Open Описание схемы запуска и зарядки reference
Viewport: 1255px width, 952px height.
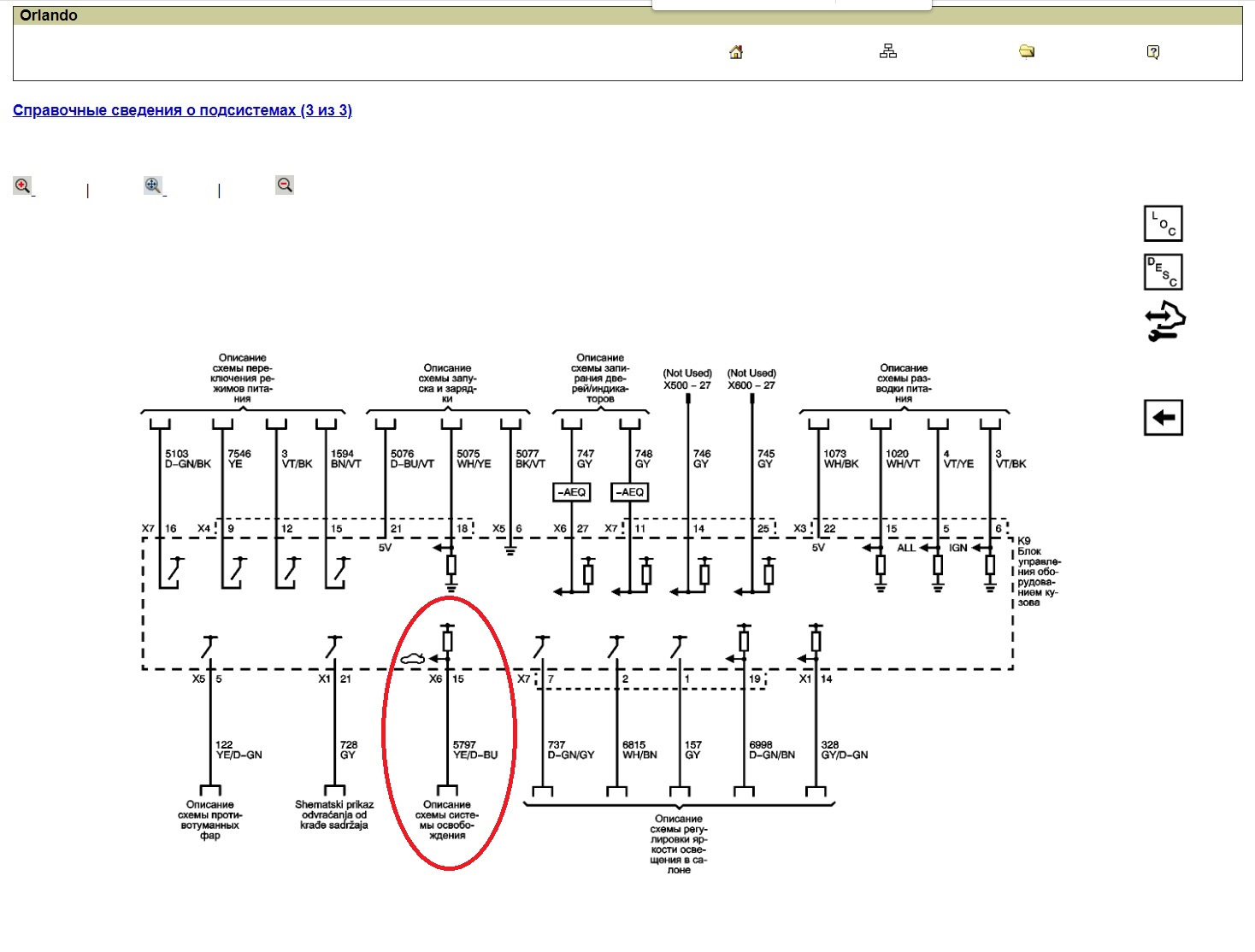tap(447, 384)
